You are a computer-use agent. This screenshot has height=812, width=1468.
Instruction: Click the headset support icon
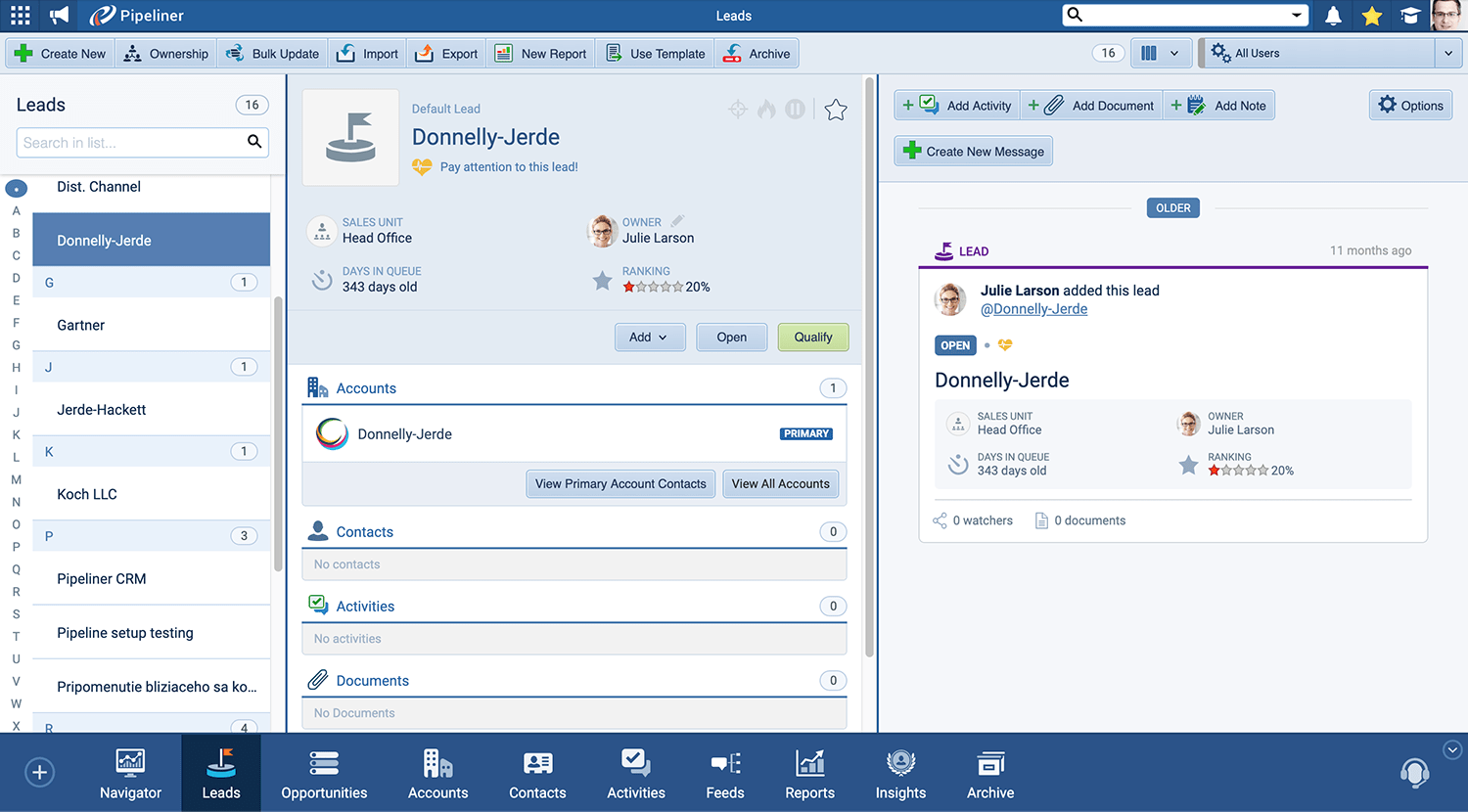[x=1414, y=773]
